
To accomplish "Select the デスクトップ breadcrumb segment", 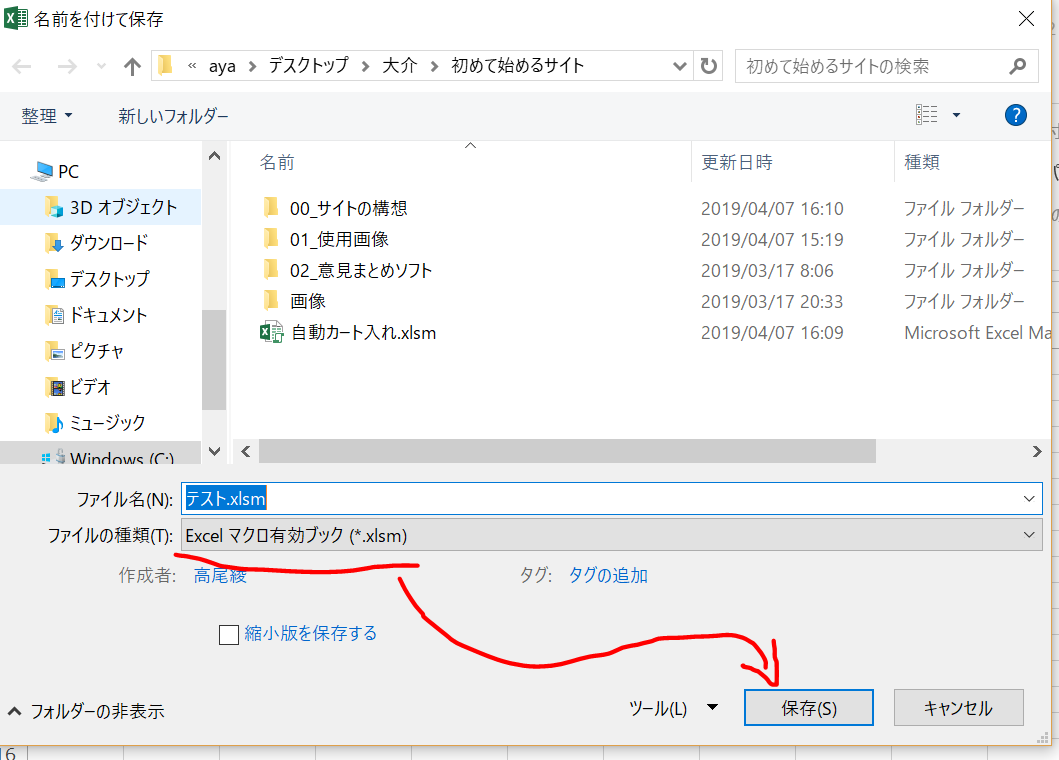I will point(308,66).
